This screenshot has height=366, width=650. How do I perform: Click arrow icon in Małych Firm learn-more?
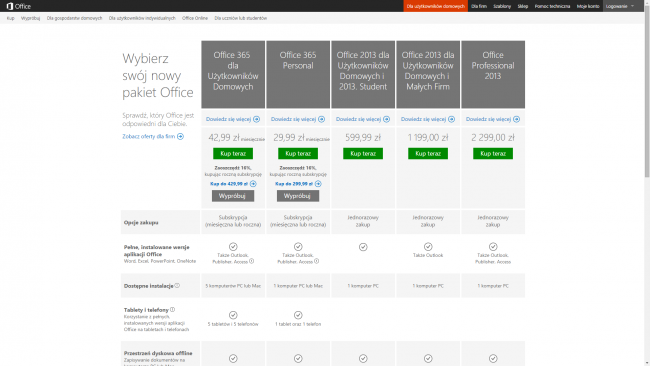tap(451, 119)
